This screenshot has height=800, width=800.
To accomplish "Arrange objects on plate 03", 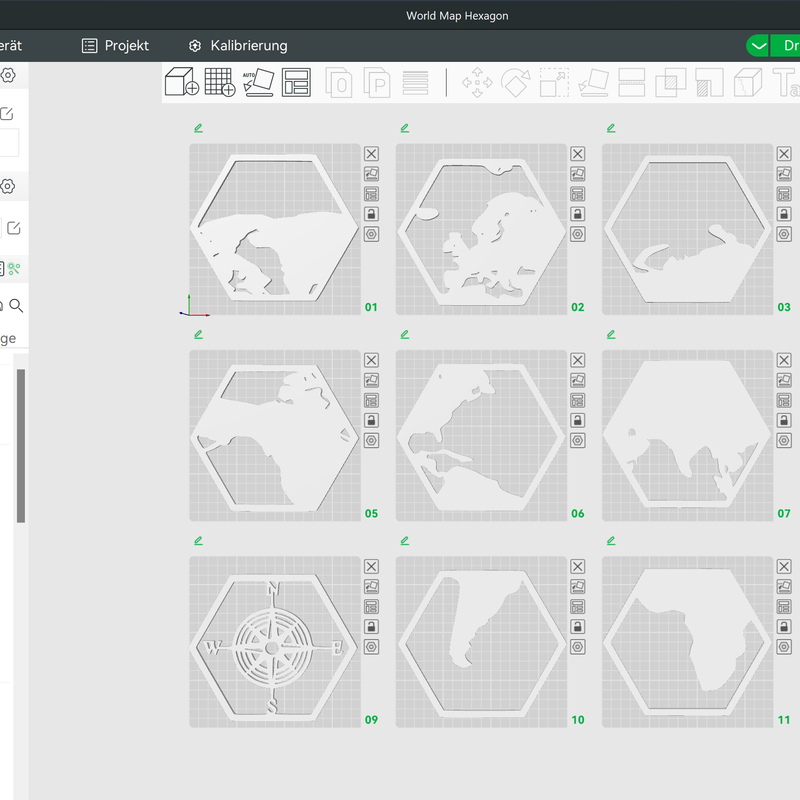I will click(784, 194).
